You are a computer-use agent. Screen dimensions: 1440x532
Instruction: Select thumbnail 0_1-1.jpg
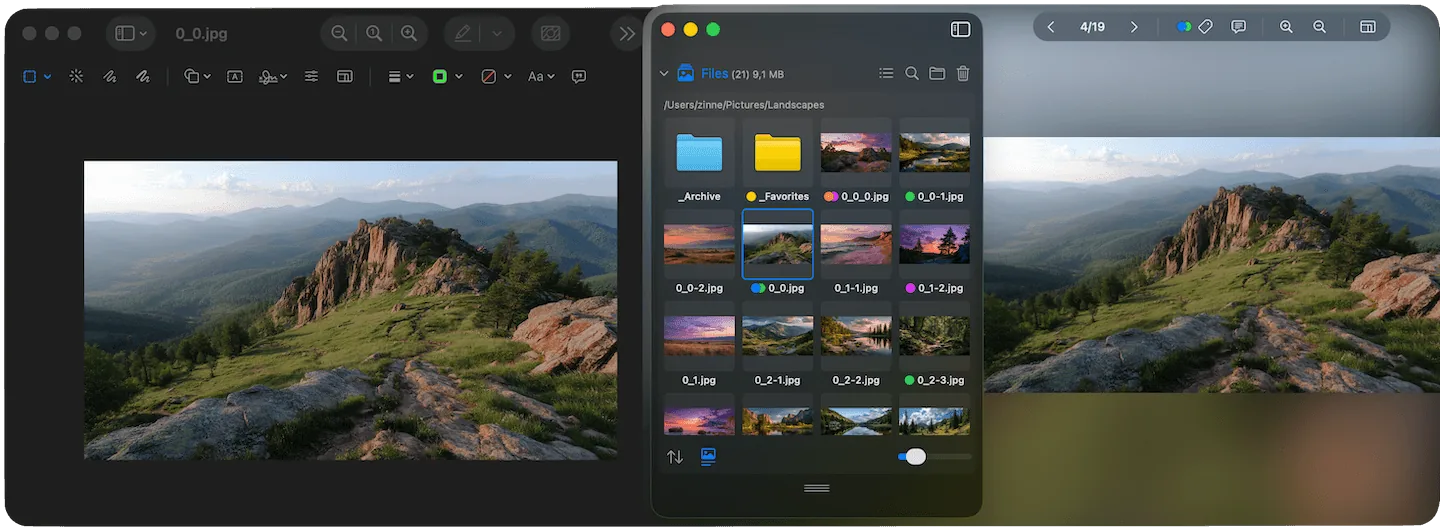tap(856, 244)
